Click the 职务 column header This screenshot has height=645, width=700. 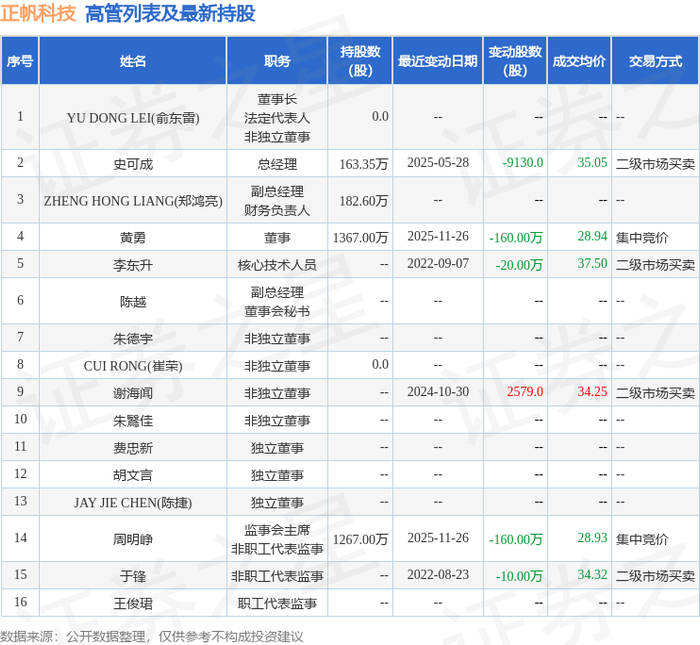[x=277, y=61]
